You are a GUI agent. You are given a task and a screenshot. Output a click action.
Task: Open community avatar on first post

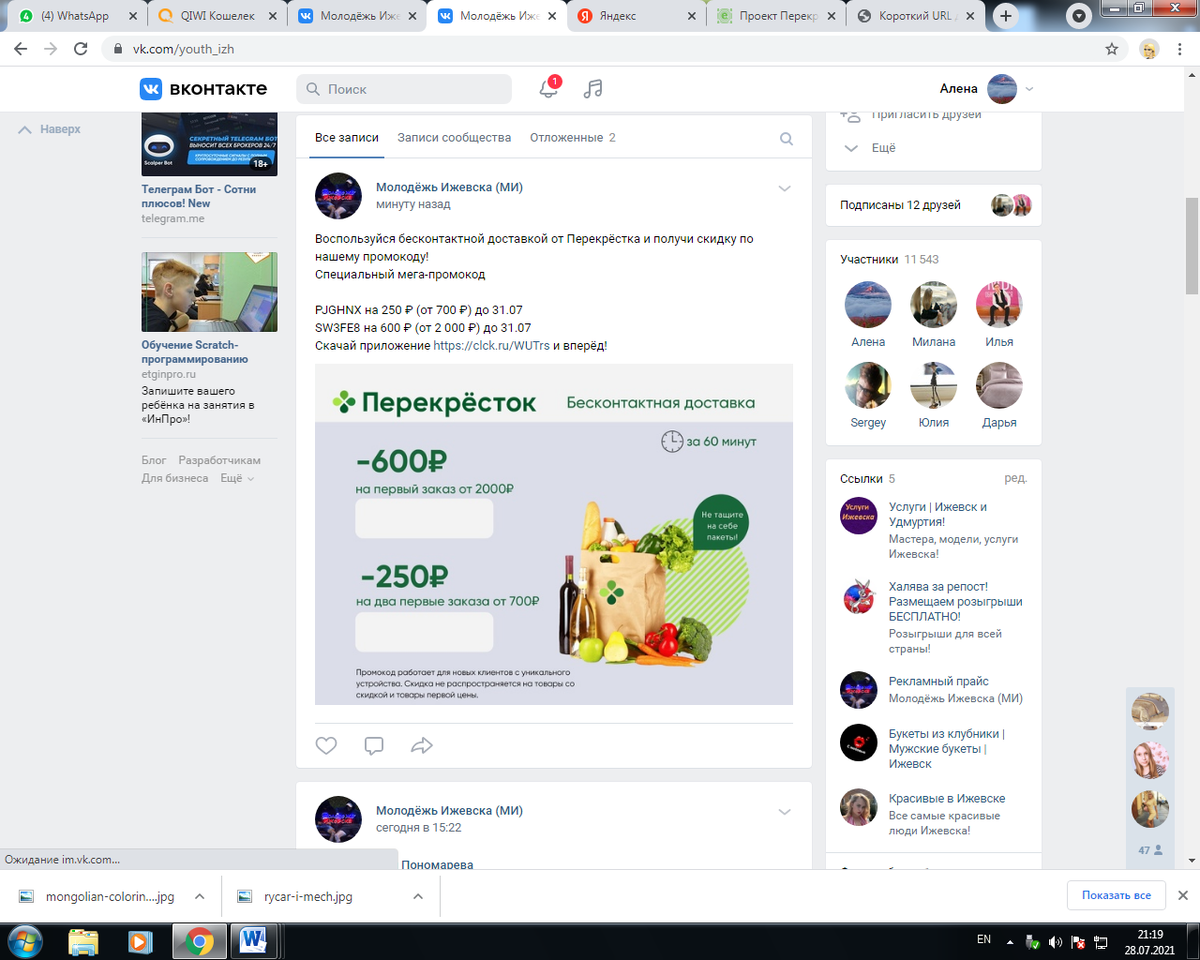point(338,195)
